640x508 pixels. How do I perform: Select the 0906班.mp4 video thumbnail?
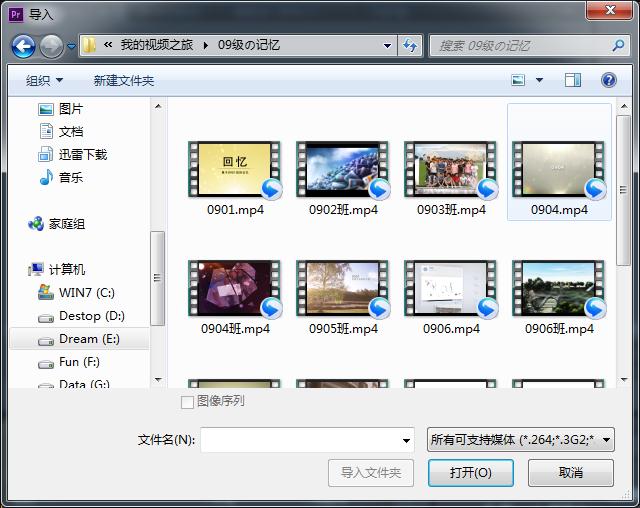[x=559, y=288]
